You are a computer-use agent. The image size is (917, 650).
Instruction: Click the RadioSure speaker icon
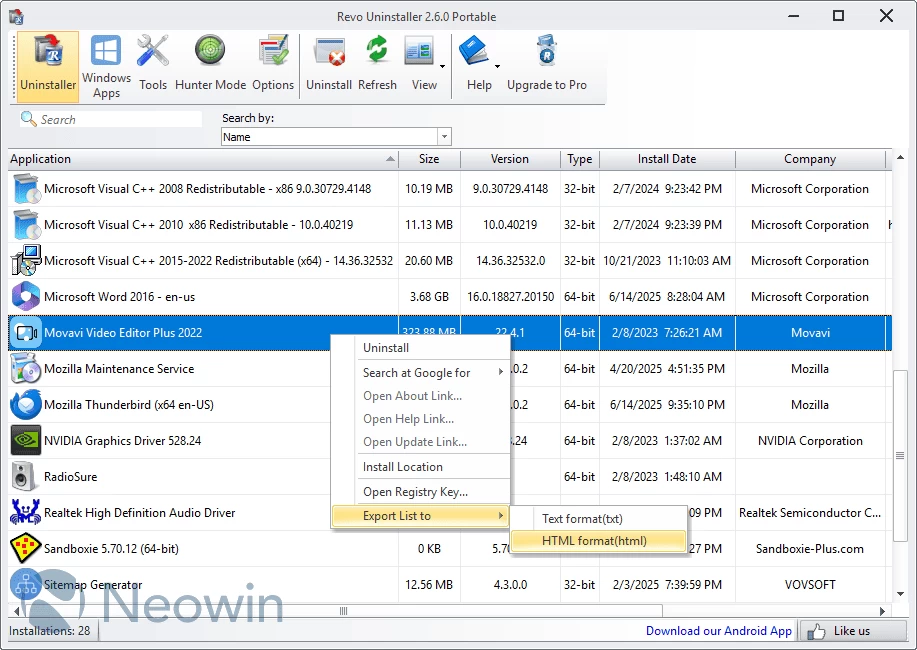(x=23, y=477)
